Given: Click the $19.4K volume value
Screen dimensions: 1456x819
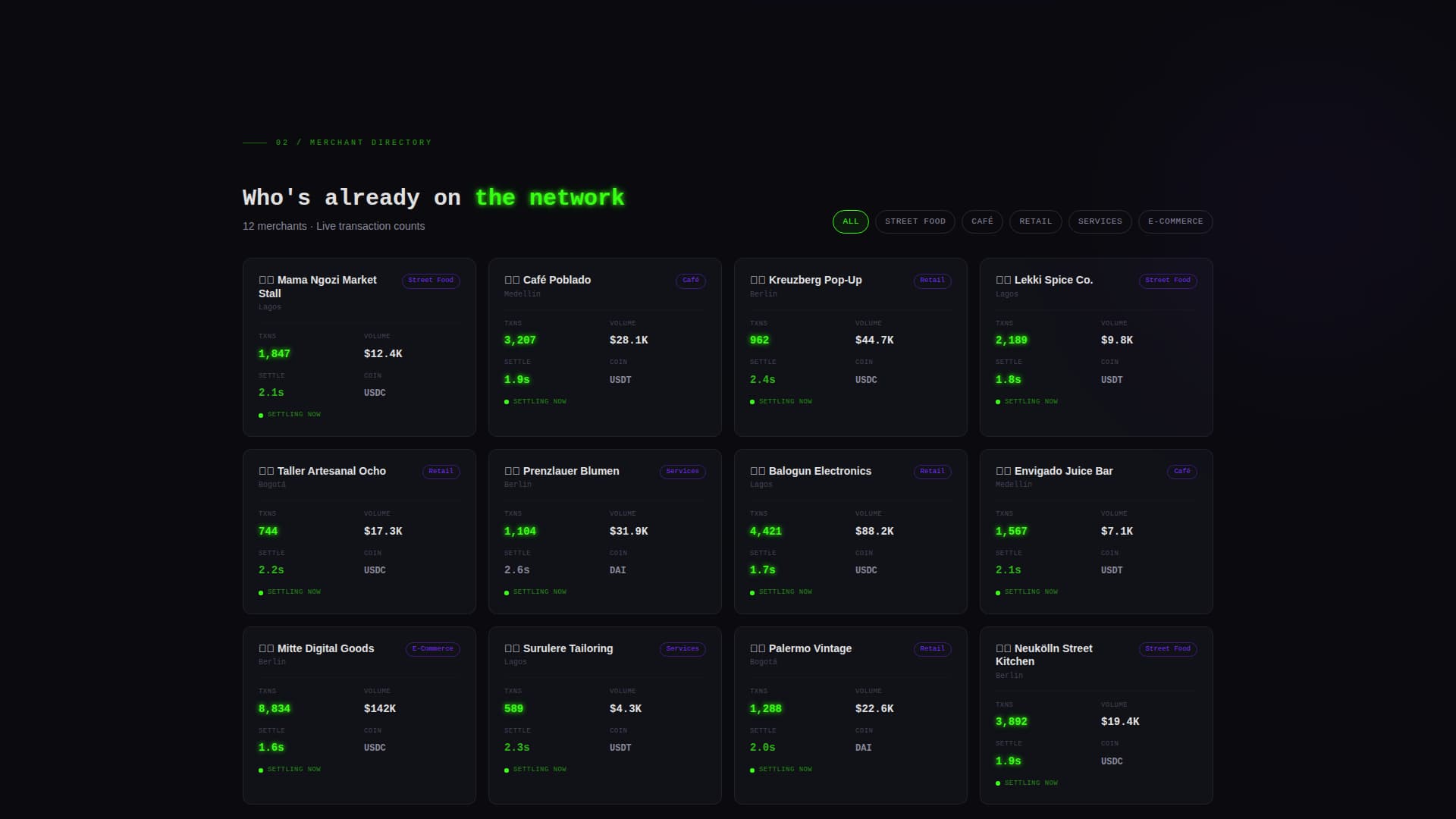Looking at the screenshot, I should tap(1120, 722).
